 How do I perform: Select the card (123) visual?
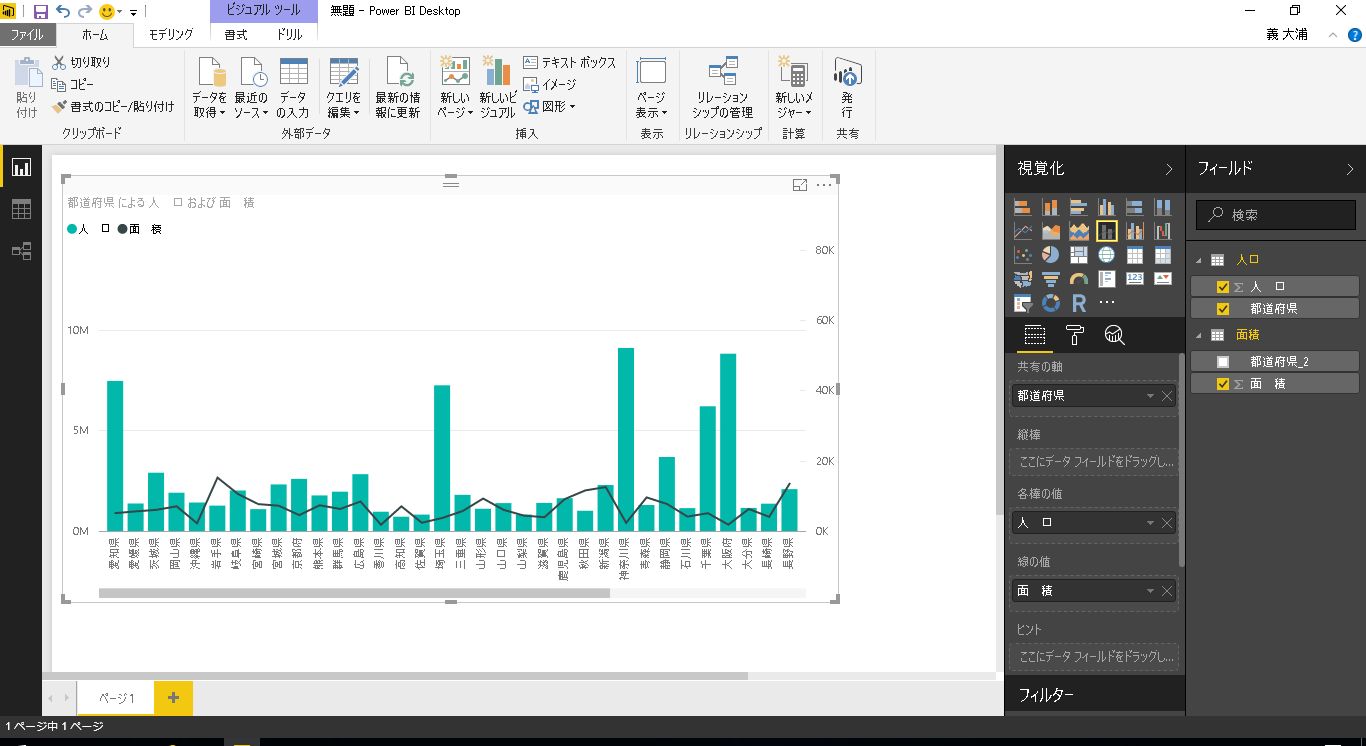click(x=1134, y=279)
